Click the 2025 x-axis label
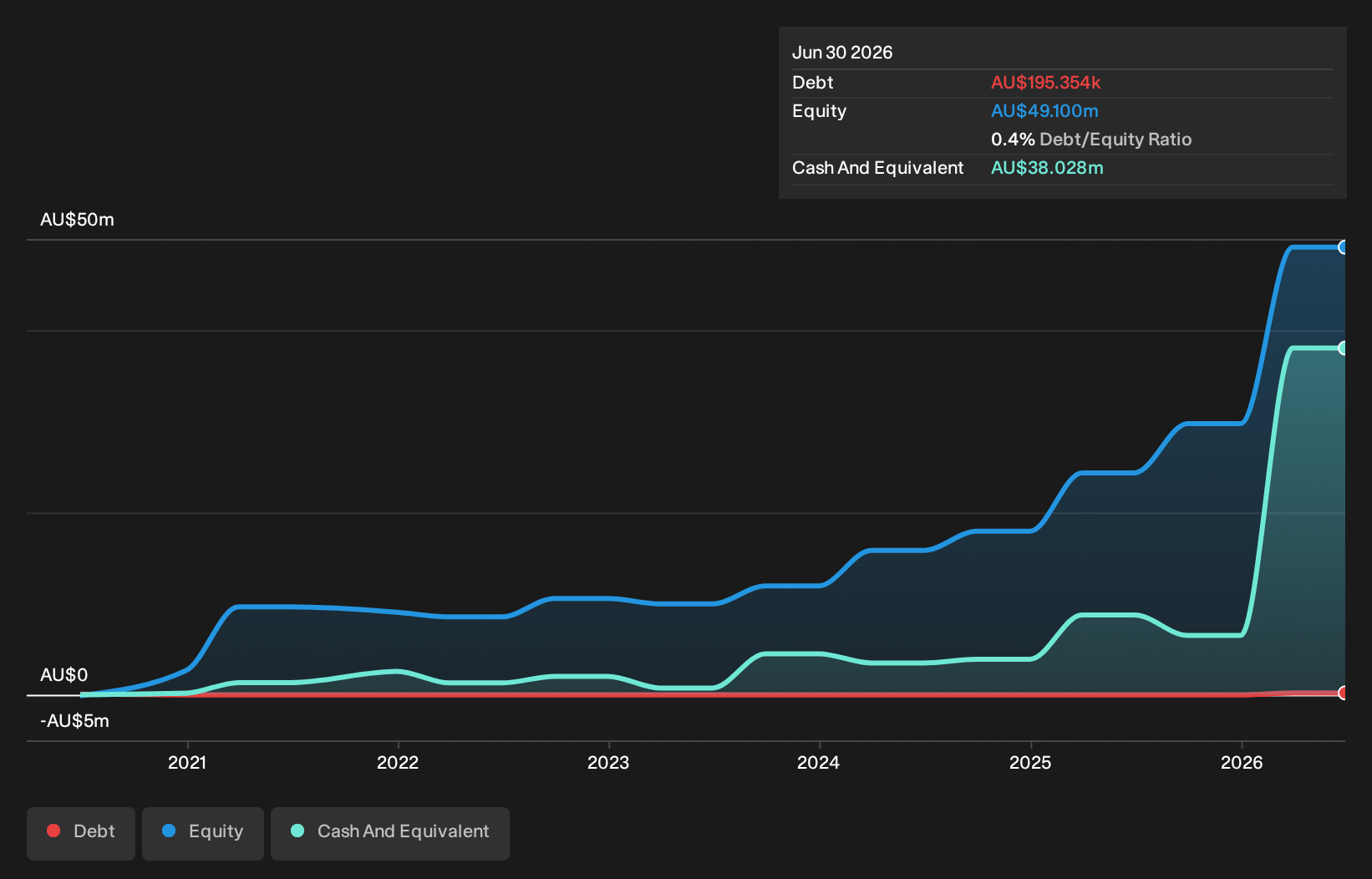The image size is (1372, 879). click(x=1030, y=762)
